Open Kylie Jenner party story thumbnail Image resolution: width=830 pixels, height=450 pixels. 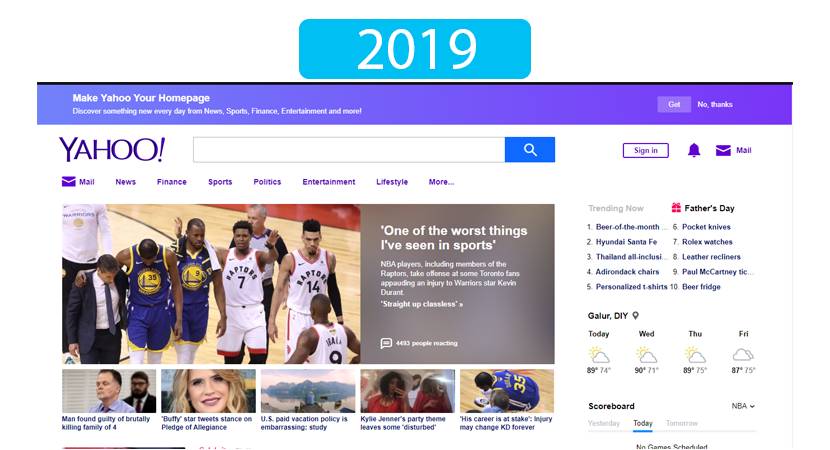pyautogui.click(x=408, y=391)
